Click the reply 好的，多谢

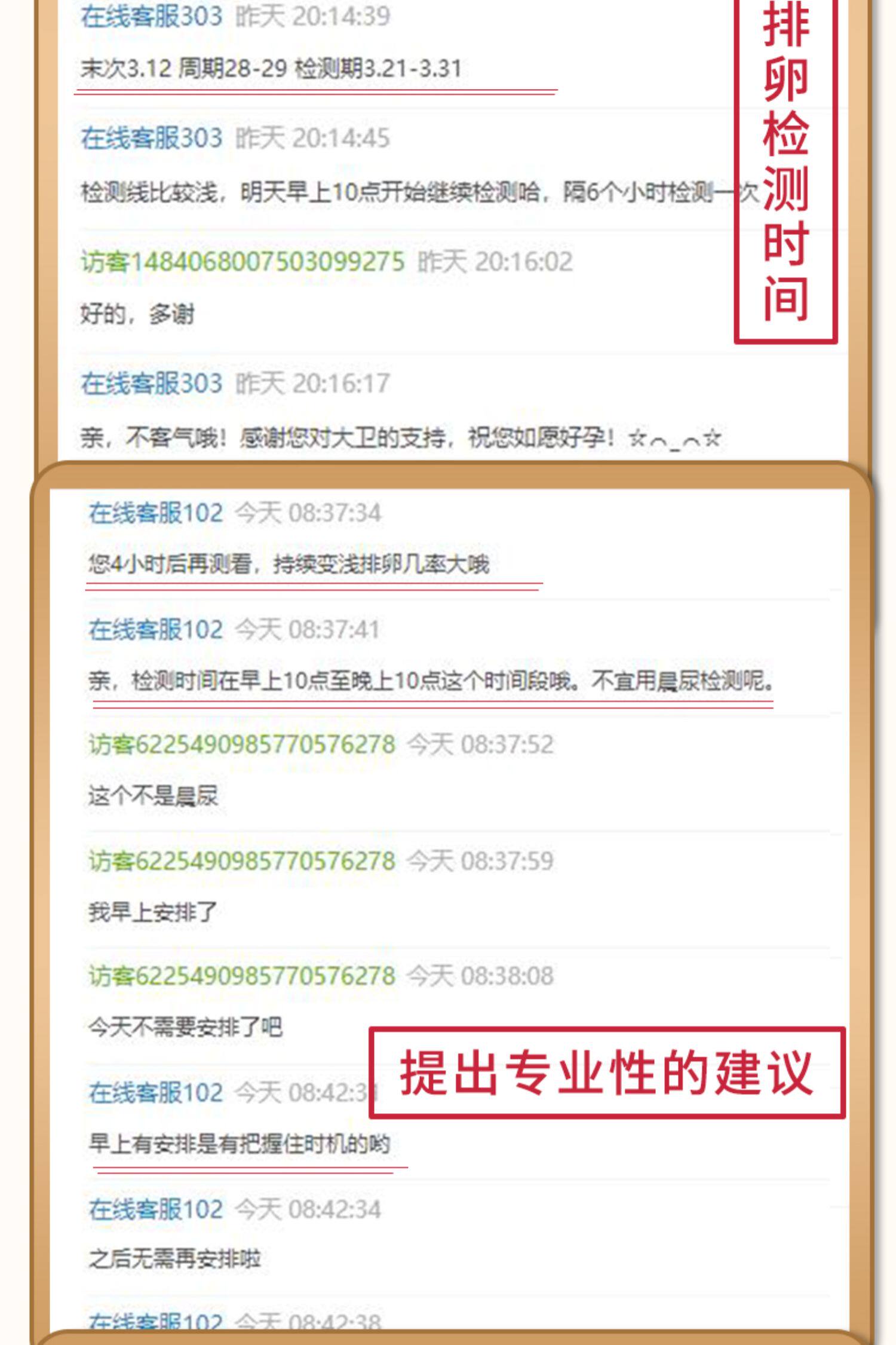[x=138, y=314]
